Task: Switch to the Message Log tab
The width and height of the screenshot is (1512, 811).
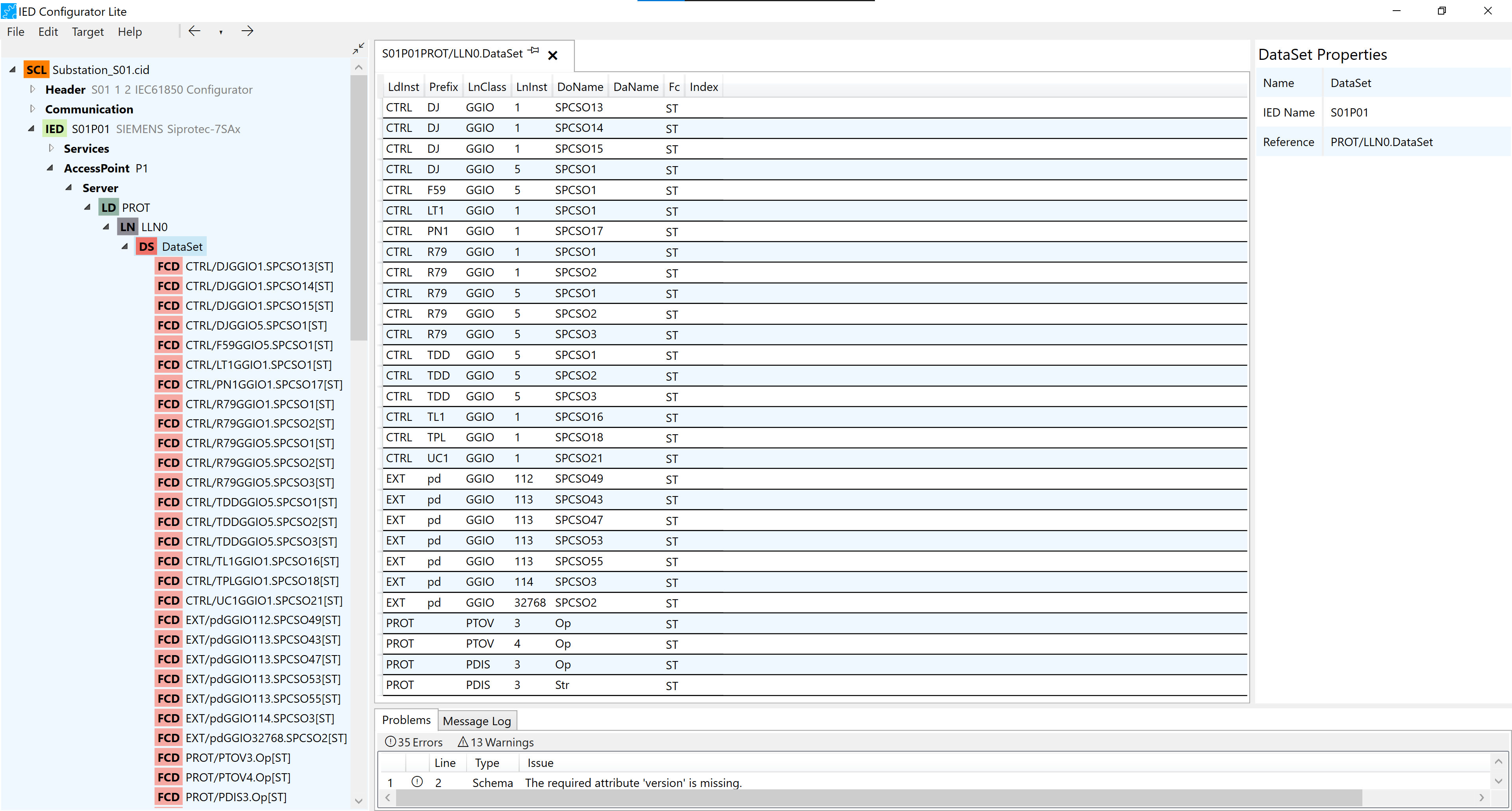Action: (476, 720)
